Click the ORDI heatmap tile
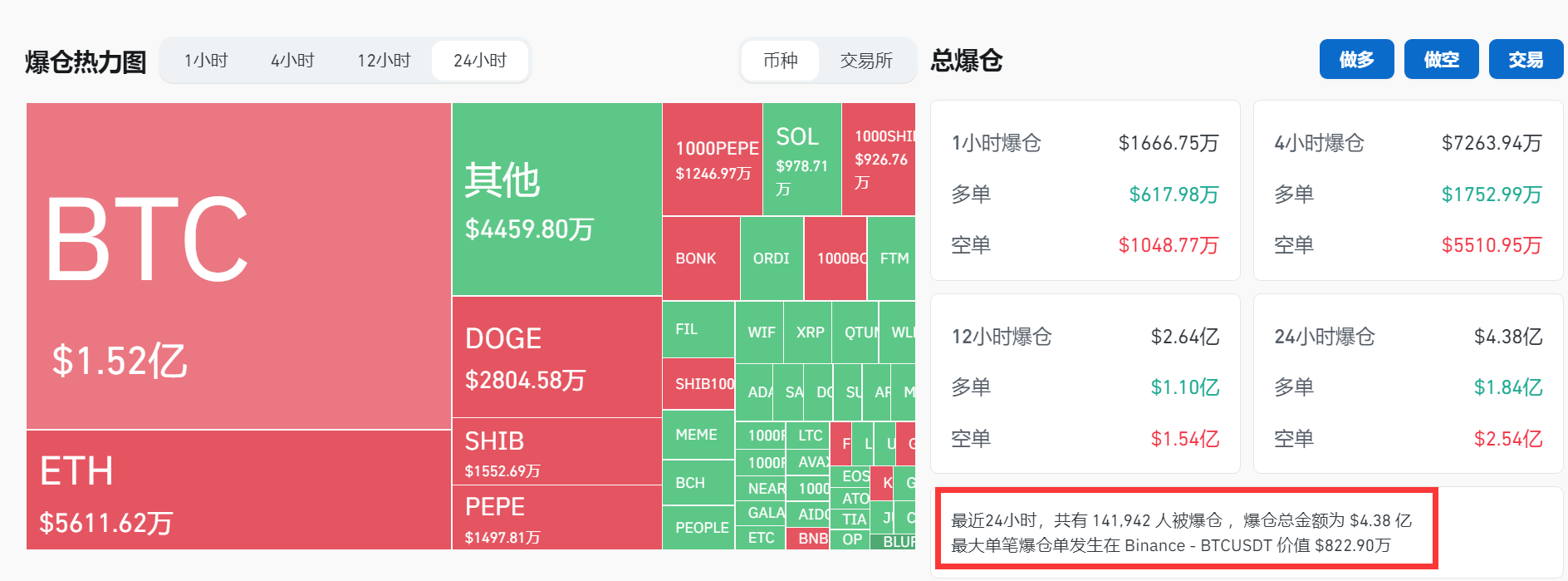 pyautogui.click(x=771, y=258)
